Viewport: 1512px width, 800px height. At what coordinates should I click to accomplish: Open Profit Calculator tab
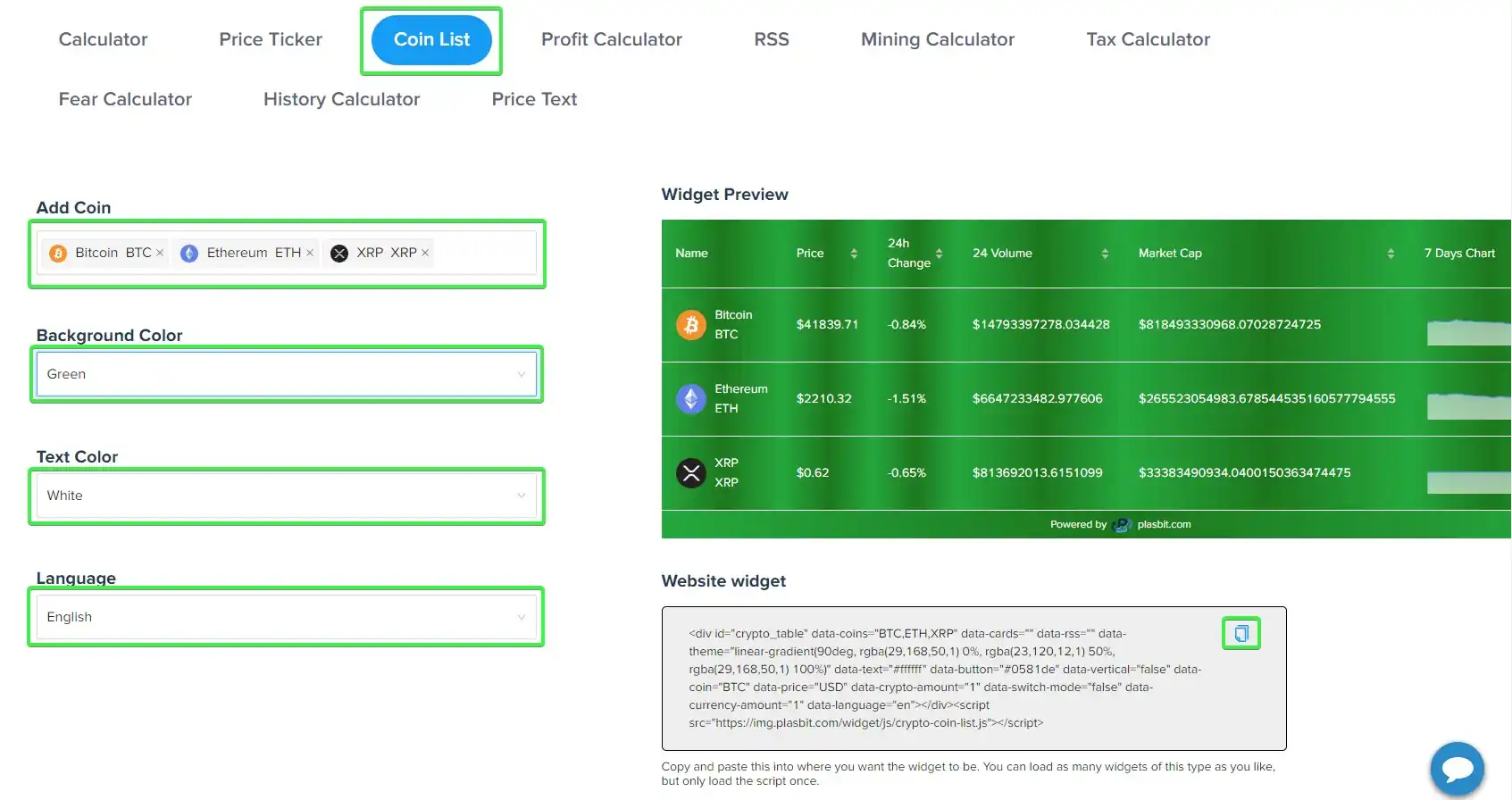pyautogui.click(x=612, y=39)
